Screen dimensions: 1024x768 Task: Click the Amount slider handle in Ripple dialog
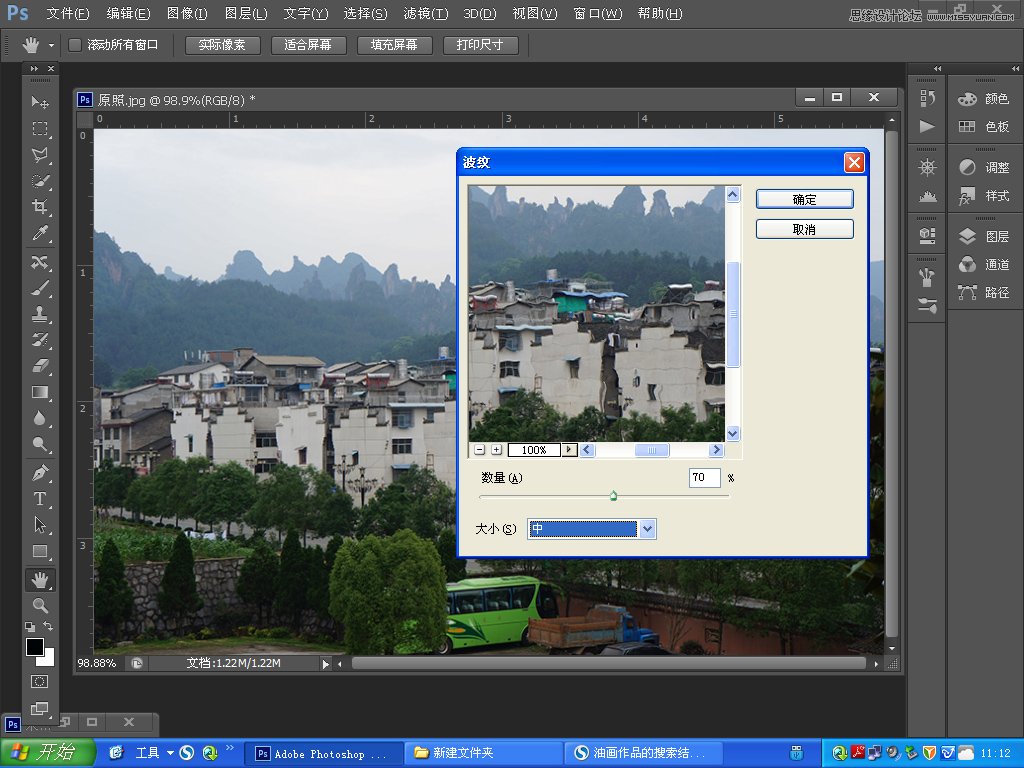[x=613, y=496]
